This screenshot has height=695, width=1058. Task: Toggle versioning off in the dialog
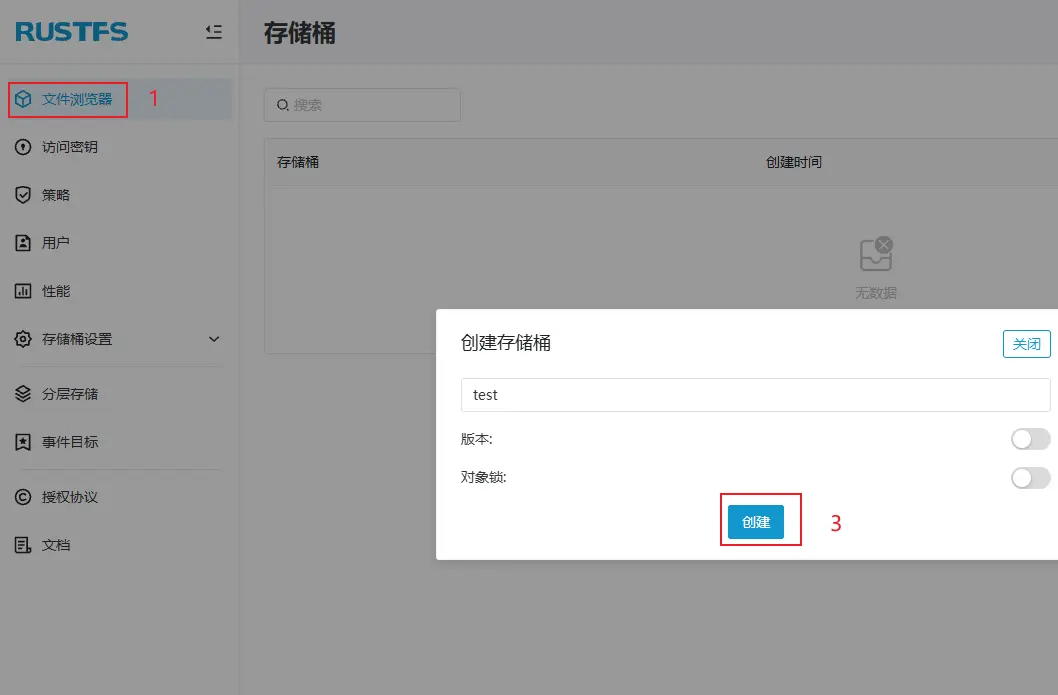coord(1030,438)
